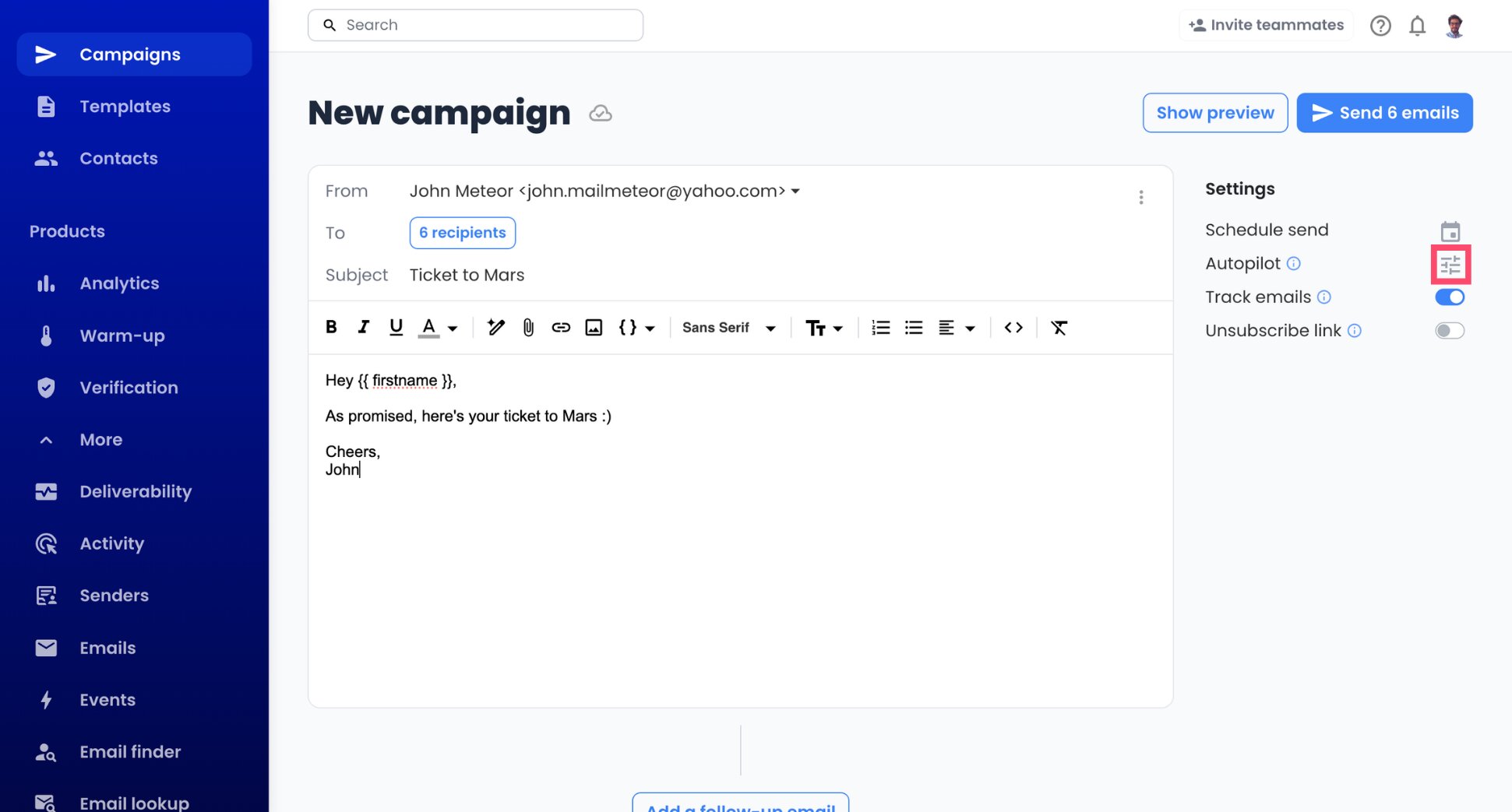Open the Schedule send calendar
The height and width of the screenshot is (812, 1512).
click(1450, 231)
